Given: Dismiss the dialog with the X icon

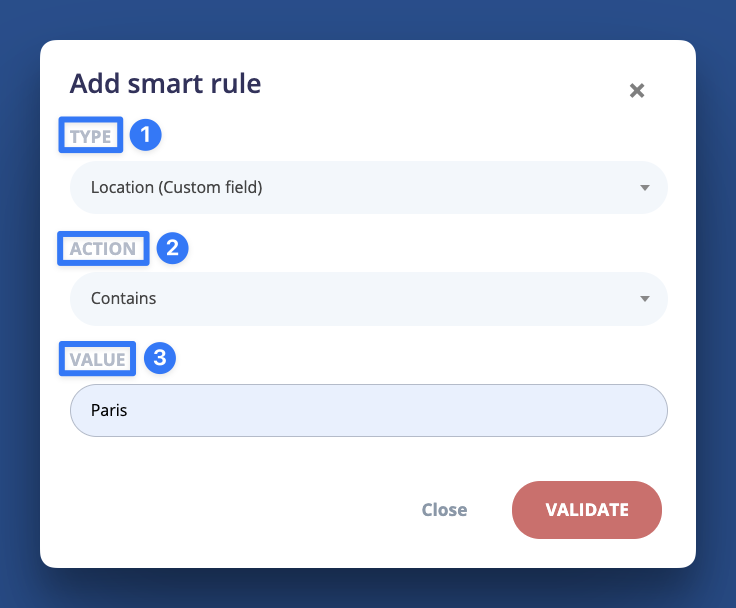Looking at the screenshot, I should (636, 90).
